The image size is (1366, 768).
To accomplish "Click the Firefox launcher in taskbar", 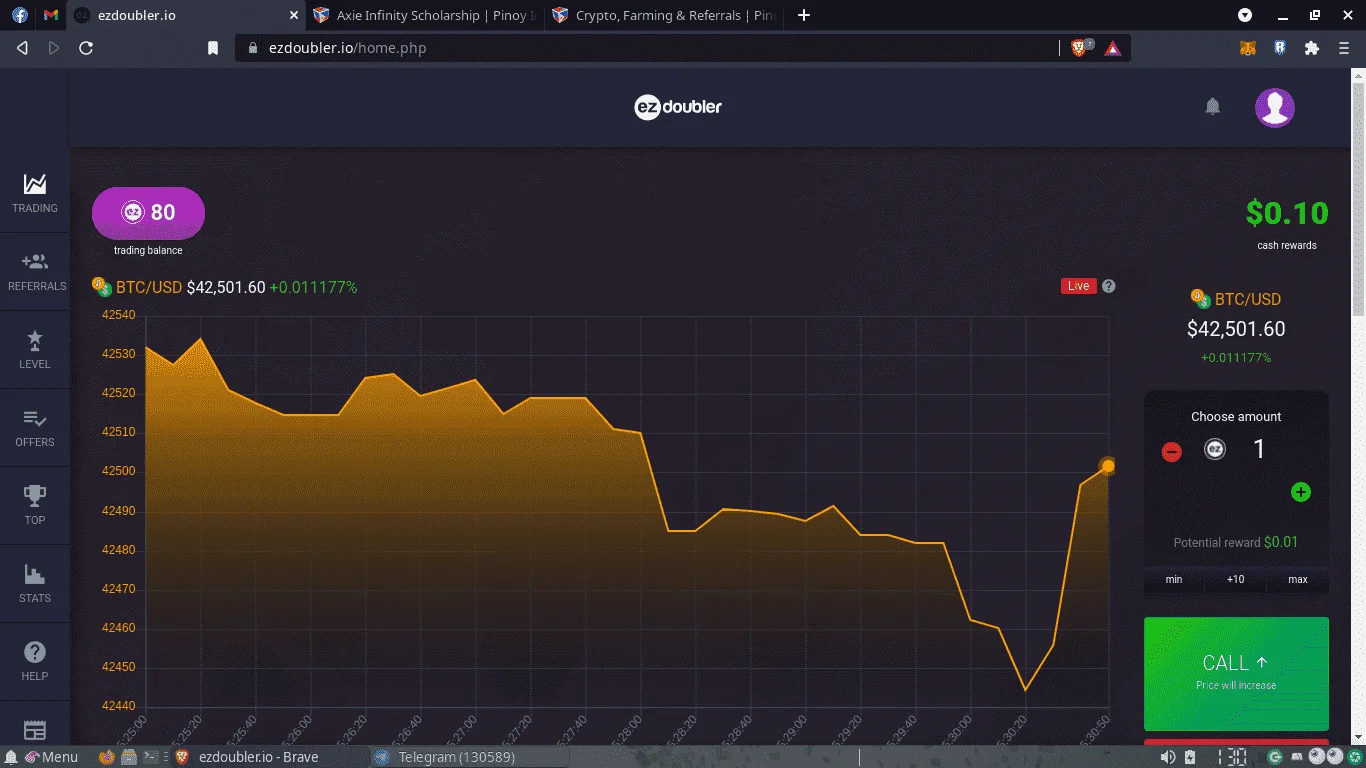I will (106, 757).
